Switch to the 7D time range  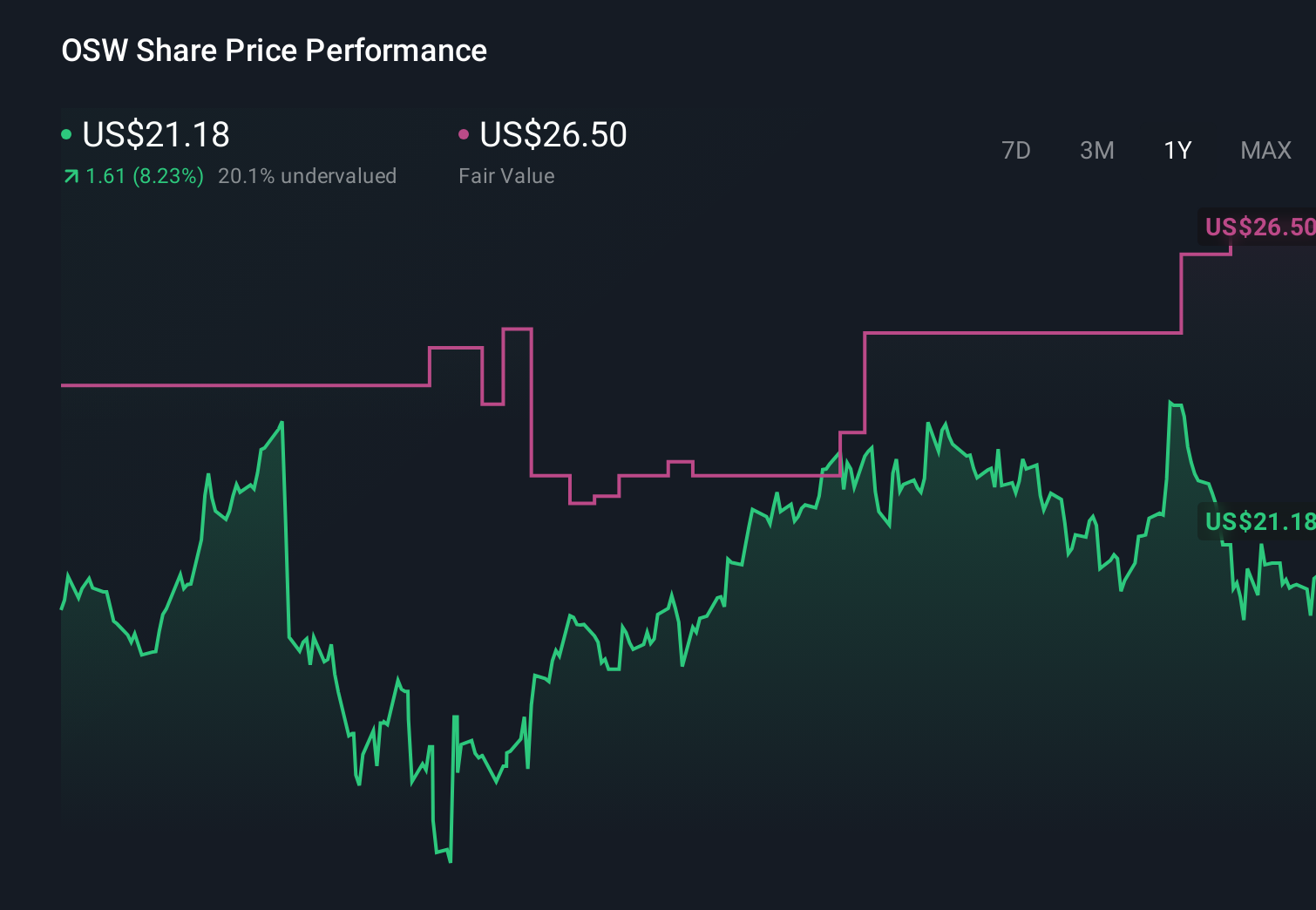click(x=1016, y=151)
